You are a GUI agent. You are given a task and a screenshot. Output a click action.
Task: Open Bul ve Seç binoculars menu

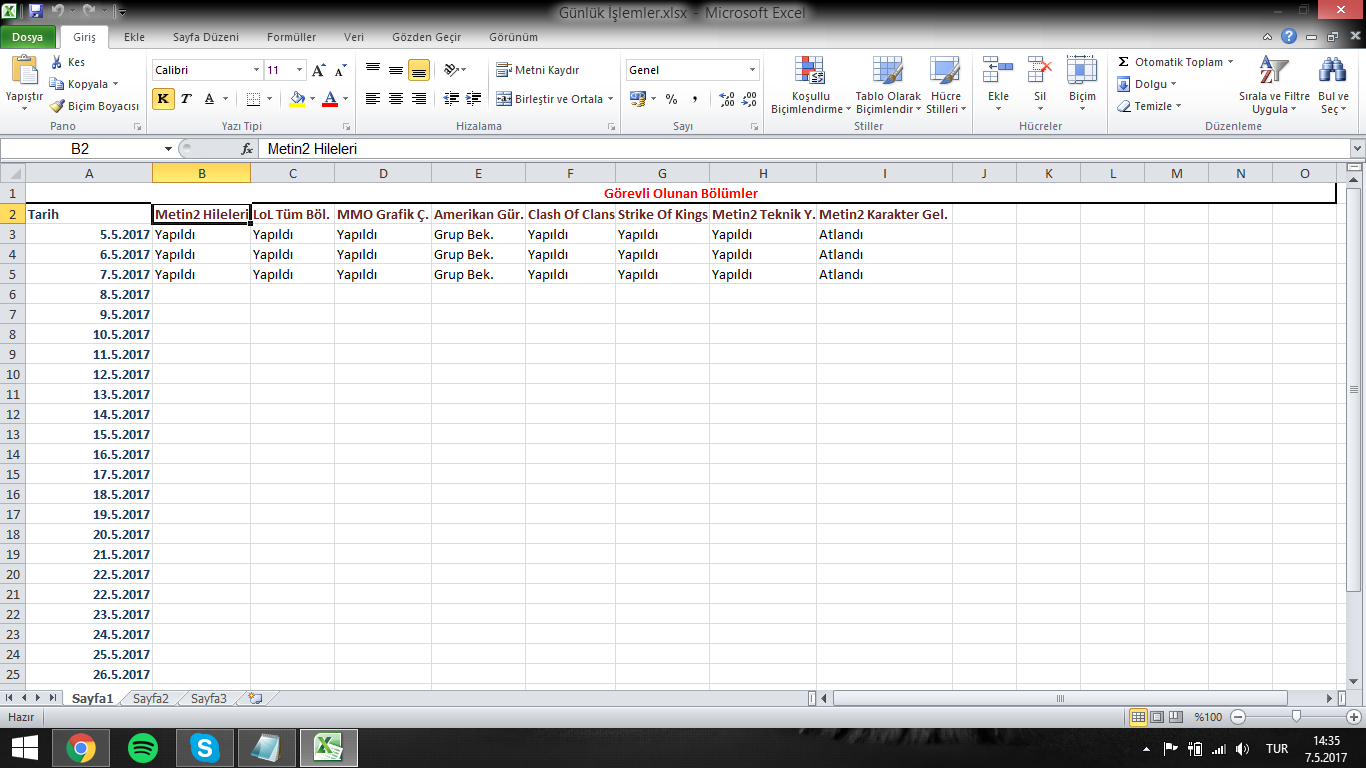pyautogui.click(x=1333, y=85)
